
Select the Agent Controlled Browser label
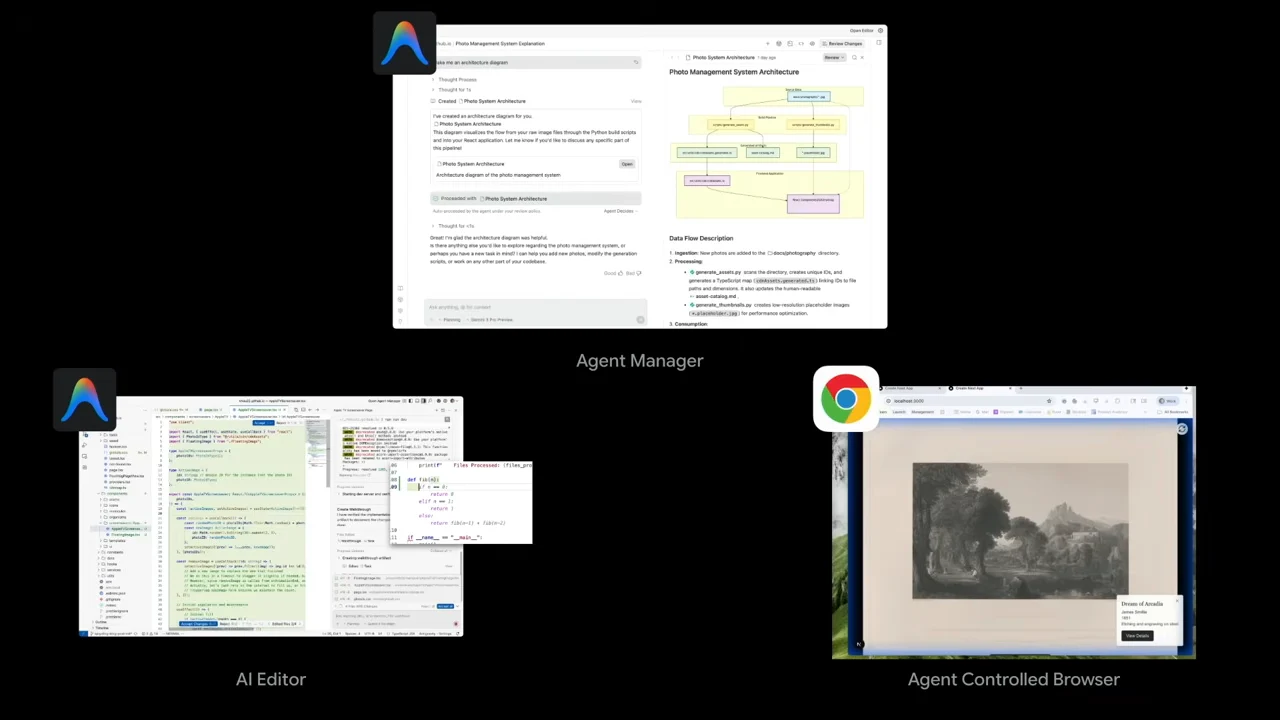point(1014,679)
